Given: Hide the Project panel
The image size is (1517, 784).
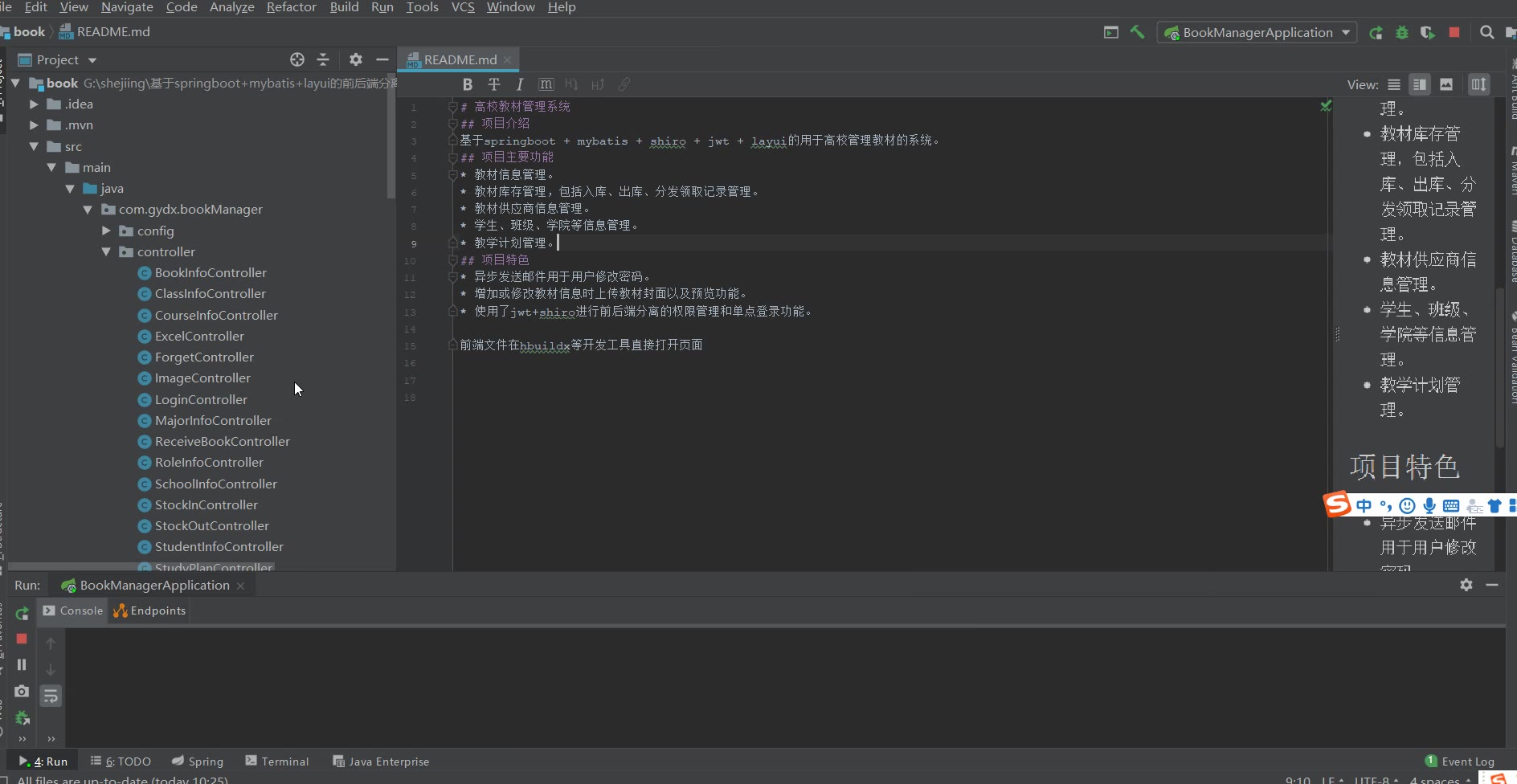Looking at the screenshot, I should coord(382,59).
